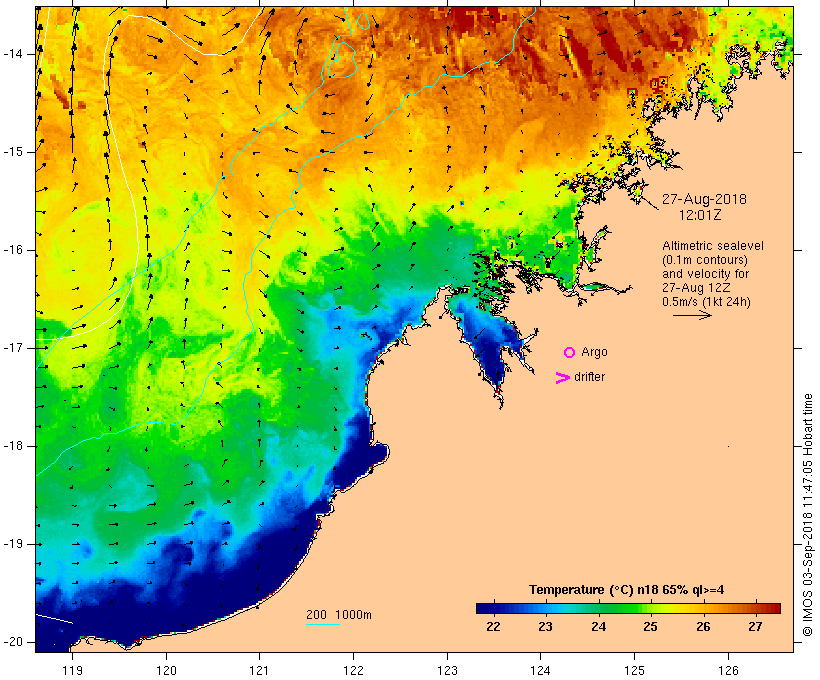Click latitude axis label -15
The image size is (820, 680).
pyautogui.click(x=13, y=152)
